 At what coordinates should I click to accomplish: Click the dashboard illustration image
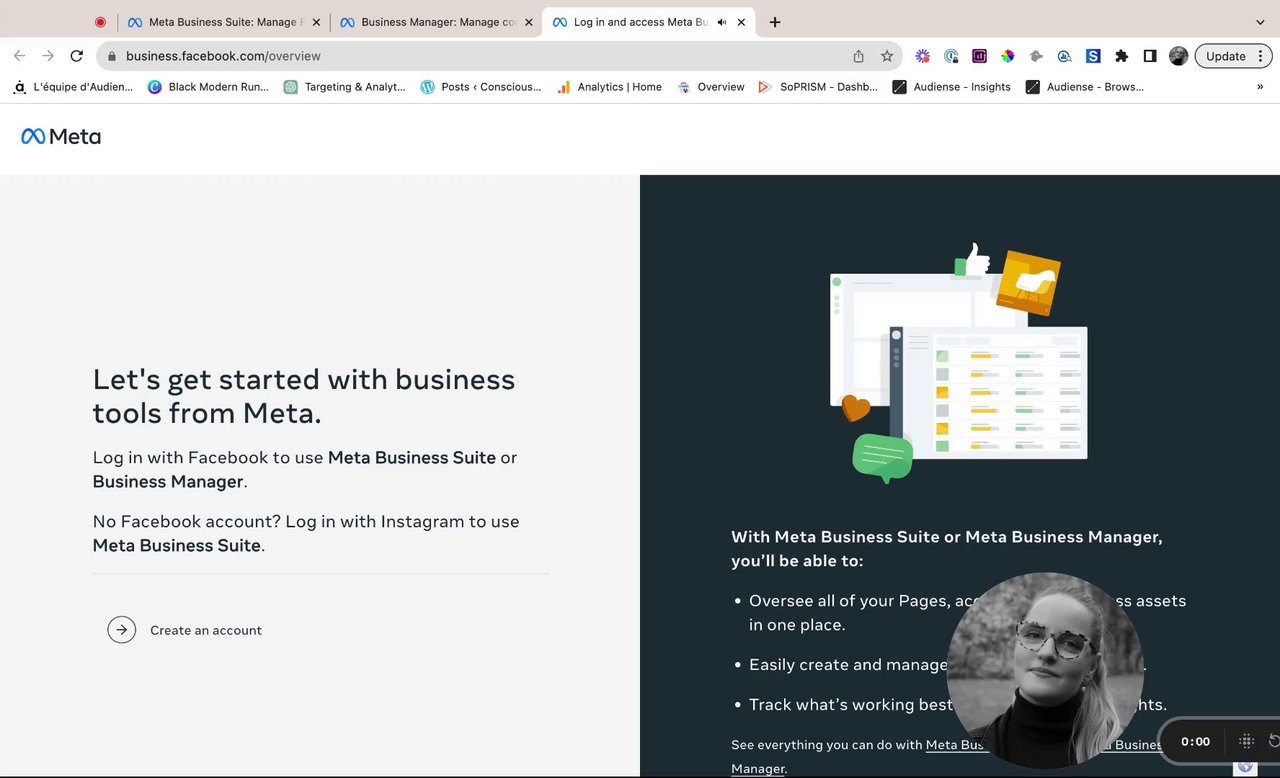pos(958,363)
